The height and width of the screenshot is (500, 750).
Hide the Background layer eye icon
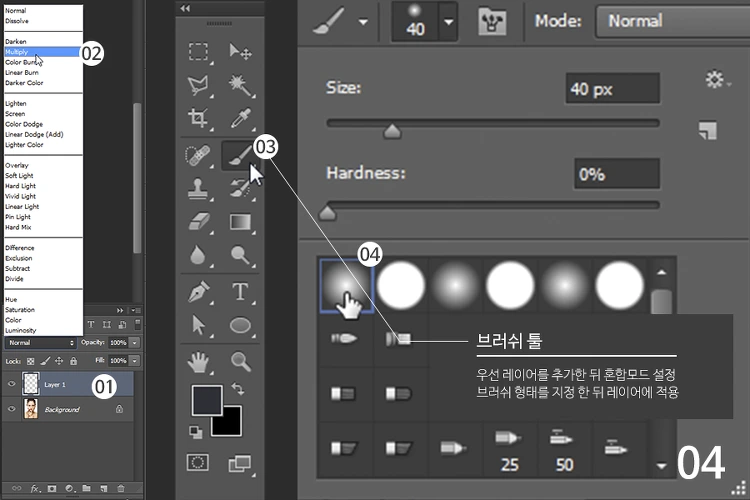pos(11,409)
